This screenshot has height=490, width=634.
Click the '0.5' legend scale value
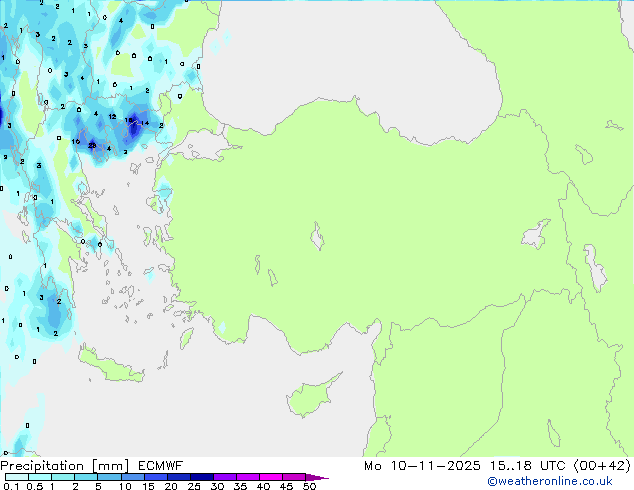pos(34,486)
